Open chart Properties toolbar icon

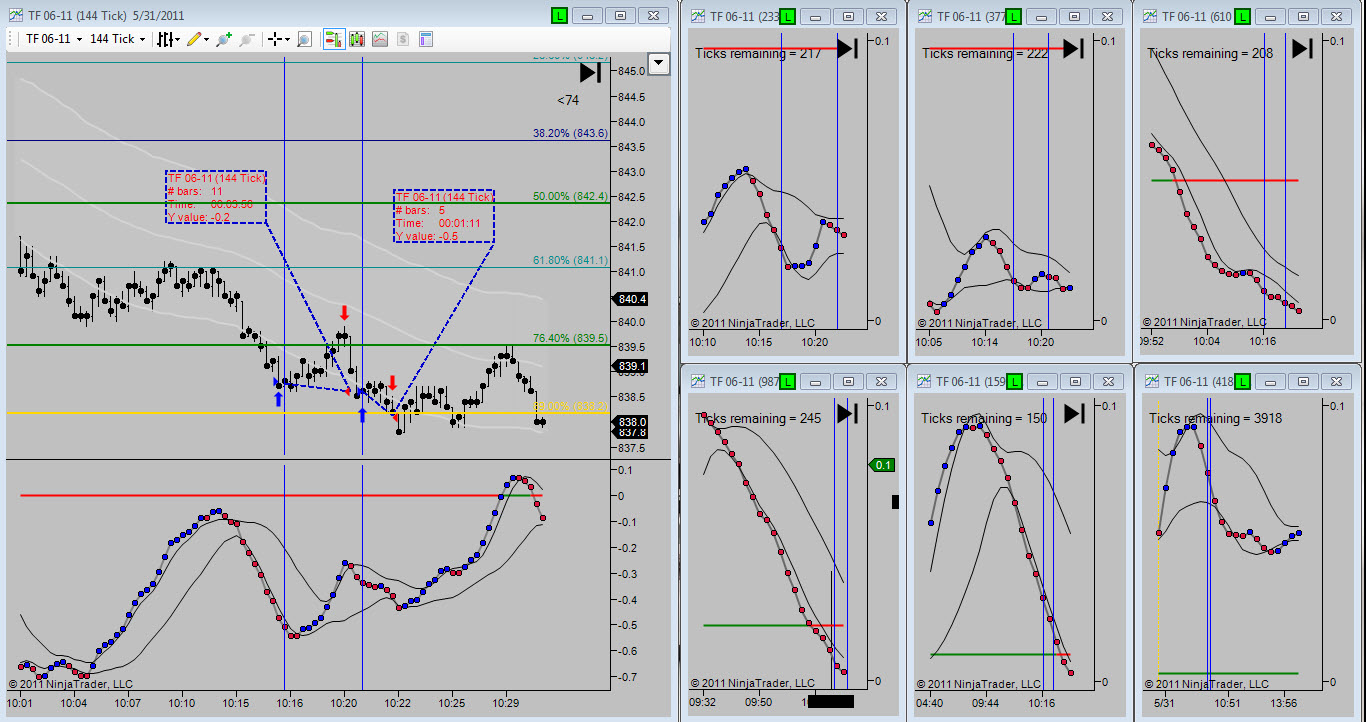426,39
